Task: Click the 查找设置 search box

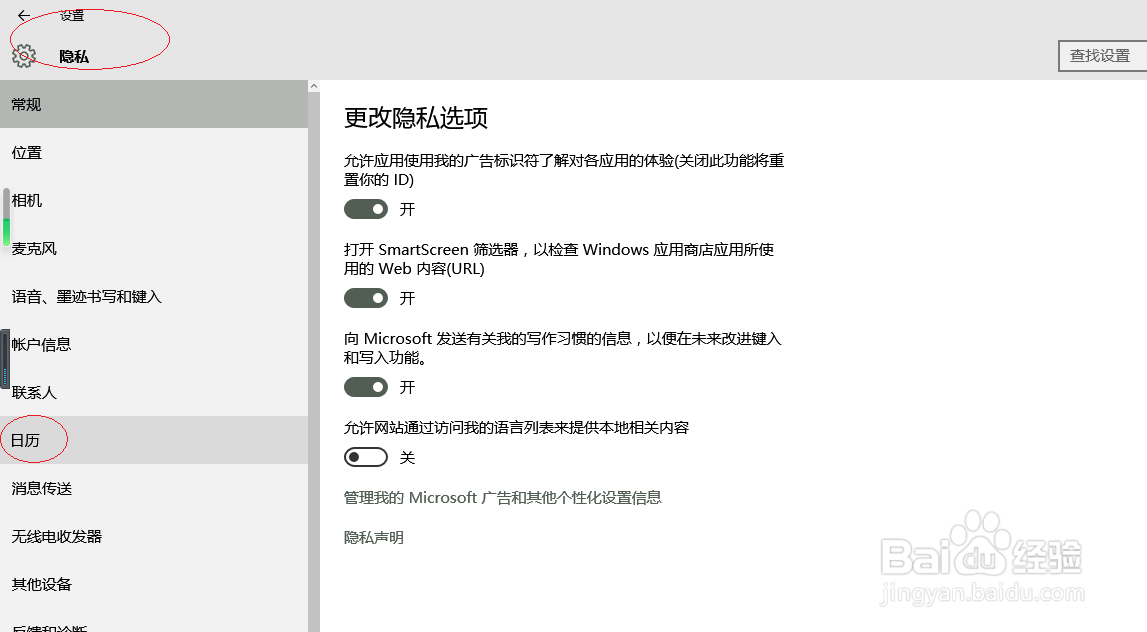Action: [1102, 56]
